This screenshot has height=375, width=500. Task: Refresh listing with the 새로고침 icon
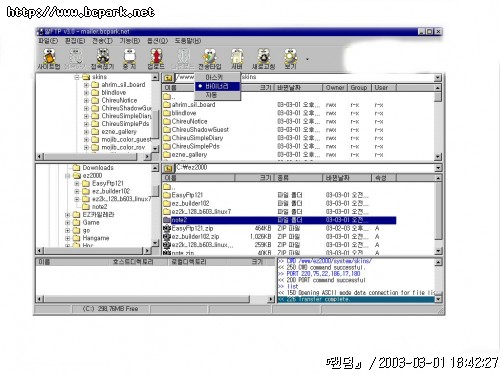(x=263, y=59)
